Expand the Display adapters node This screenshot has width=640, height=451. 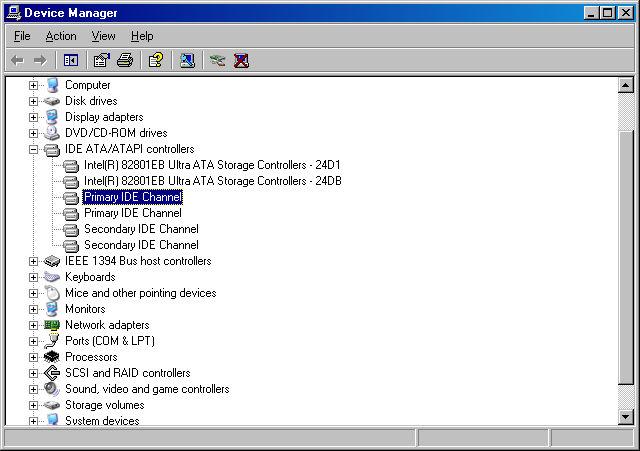pos(33,117)
